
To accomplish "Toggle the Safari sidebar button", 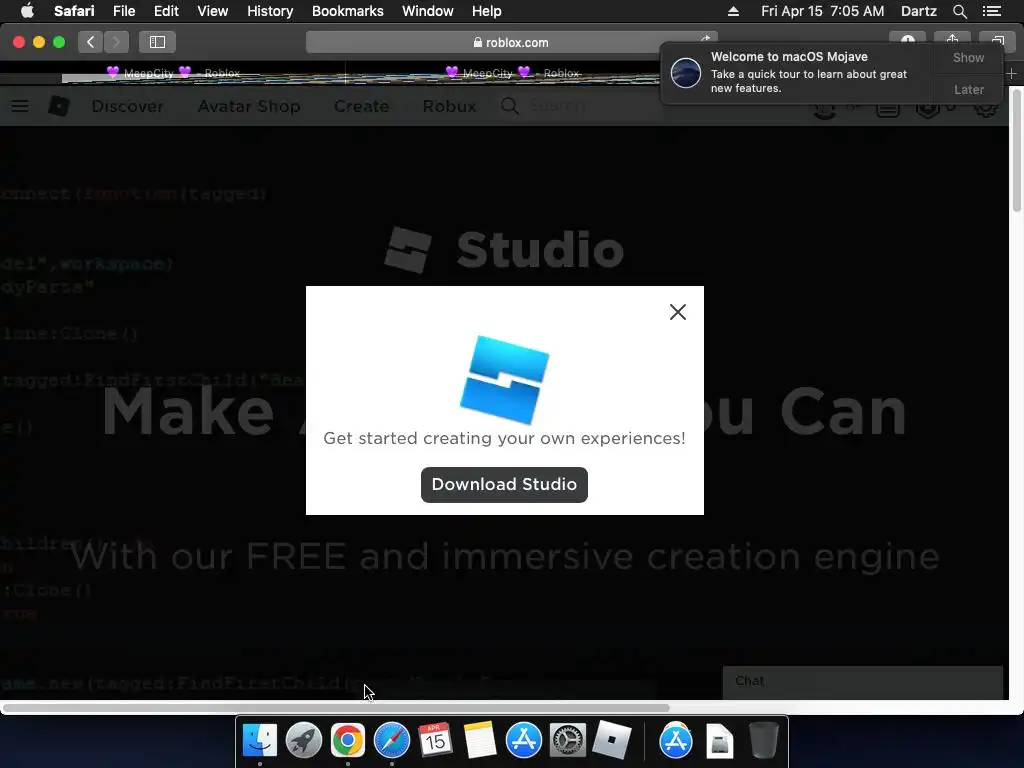I will [157, 42].
